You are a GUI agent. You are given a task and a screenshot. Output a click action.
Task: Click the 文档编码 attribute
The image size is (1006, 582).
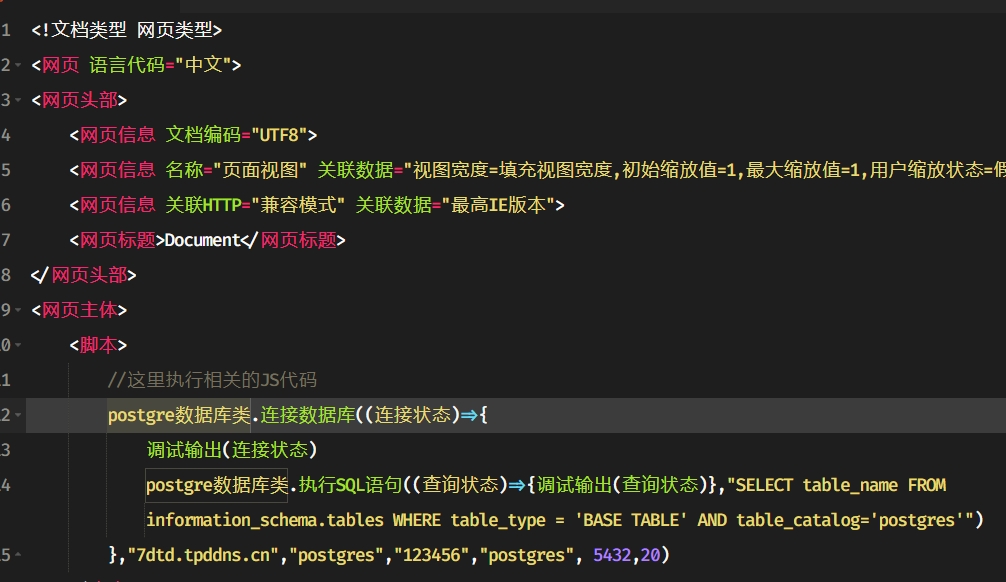[x=203, y=135]
